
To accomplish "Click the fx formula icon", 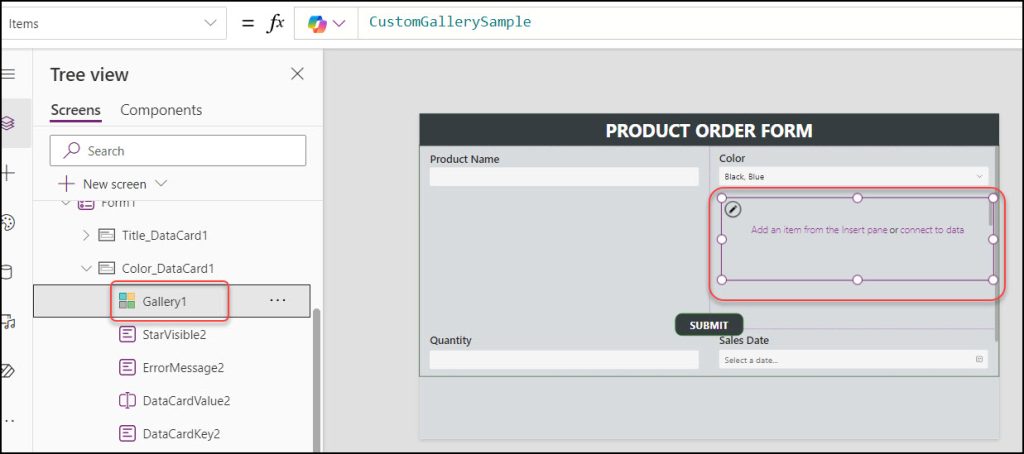I will [275, 24].
